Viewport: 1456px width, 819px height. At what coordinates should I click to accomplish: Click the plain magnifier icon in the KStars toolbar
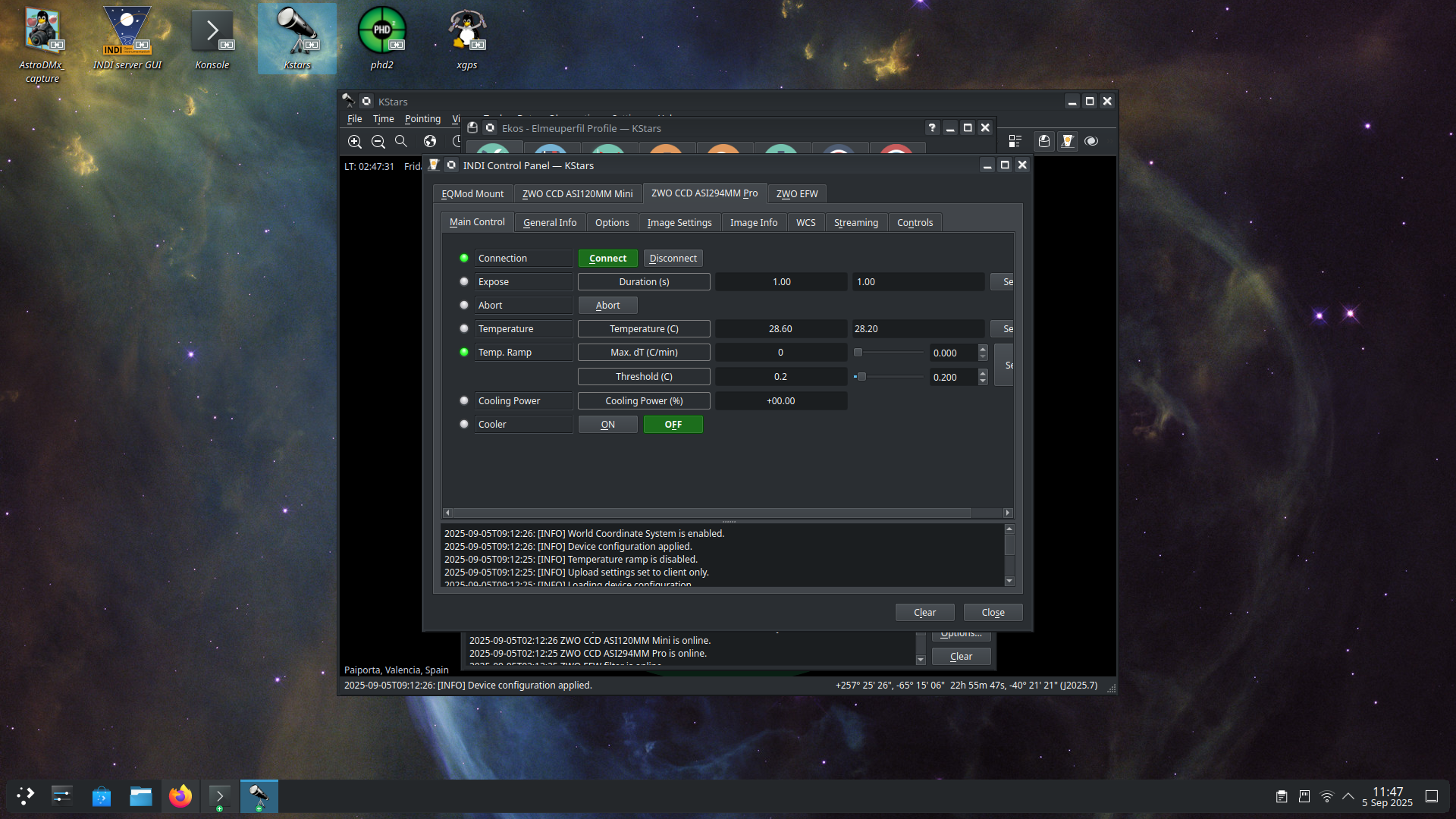click(401, 141)
